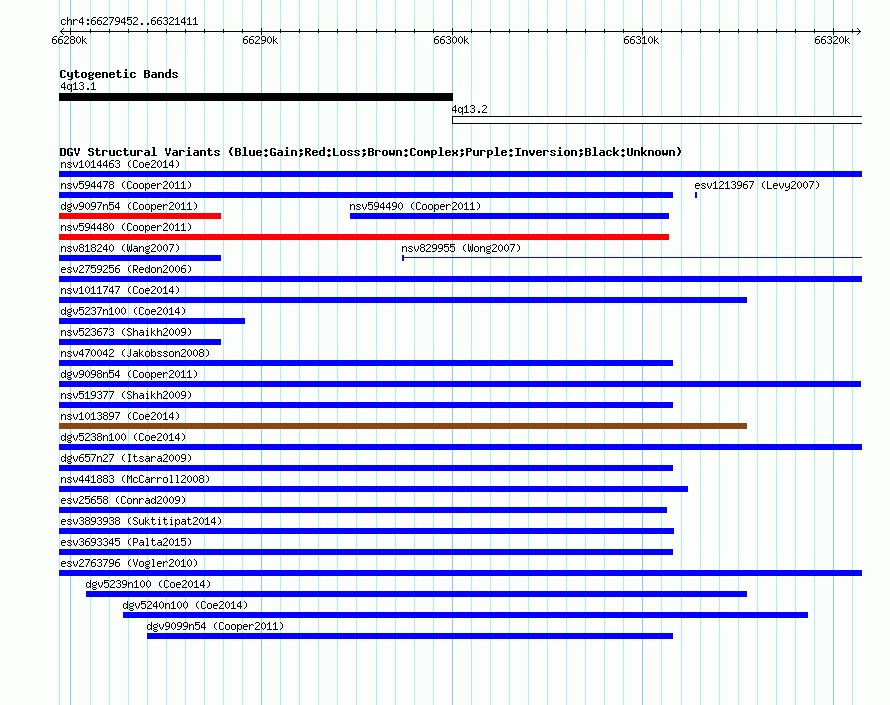Select the black 4q13.1 band bar

pos(256,97)
